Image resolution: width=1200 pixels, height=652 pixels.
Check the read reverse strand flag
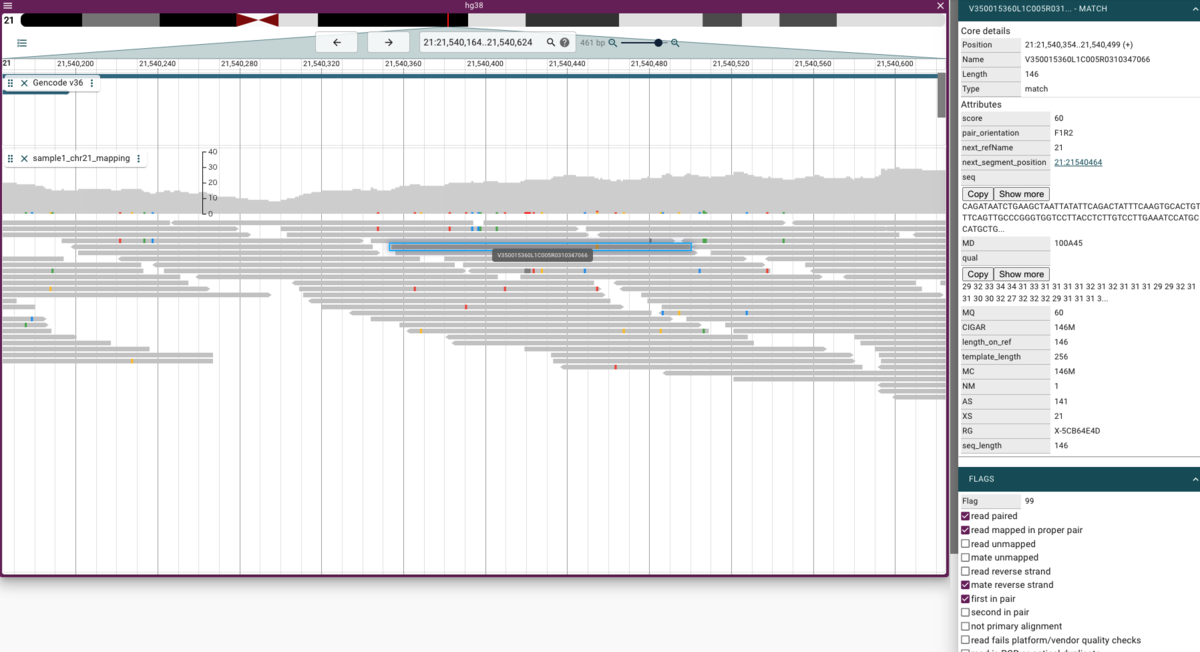(965, 571)
